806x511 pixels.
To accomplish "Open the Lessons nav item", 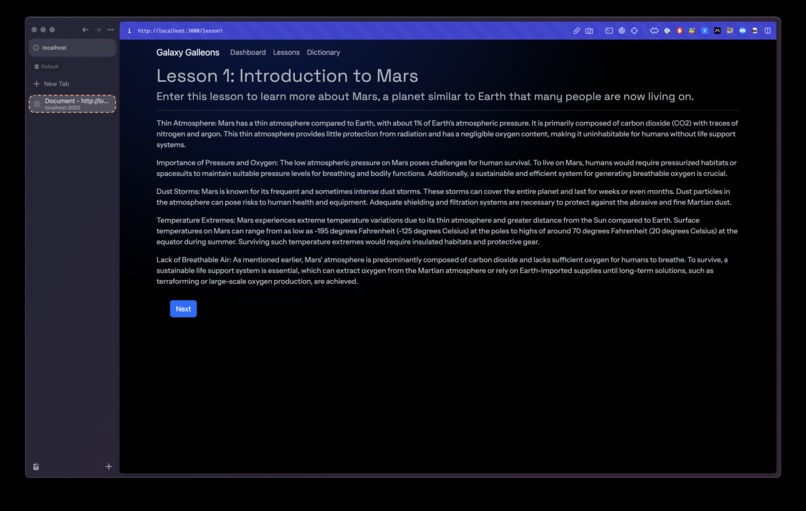I will coord(286,52).
